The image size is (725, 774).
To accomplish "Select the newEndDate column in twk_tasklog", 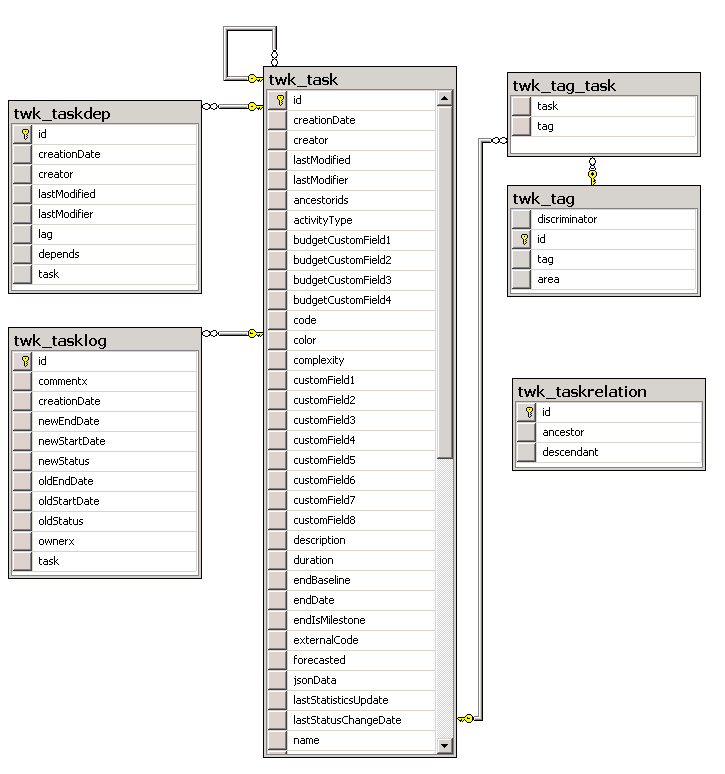I will pos(69,421).
